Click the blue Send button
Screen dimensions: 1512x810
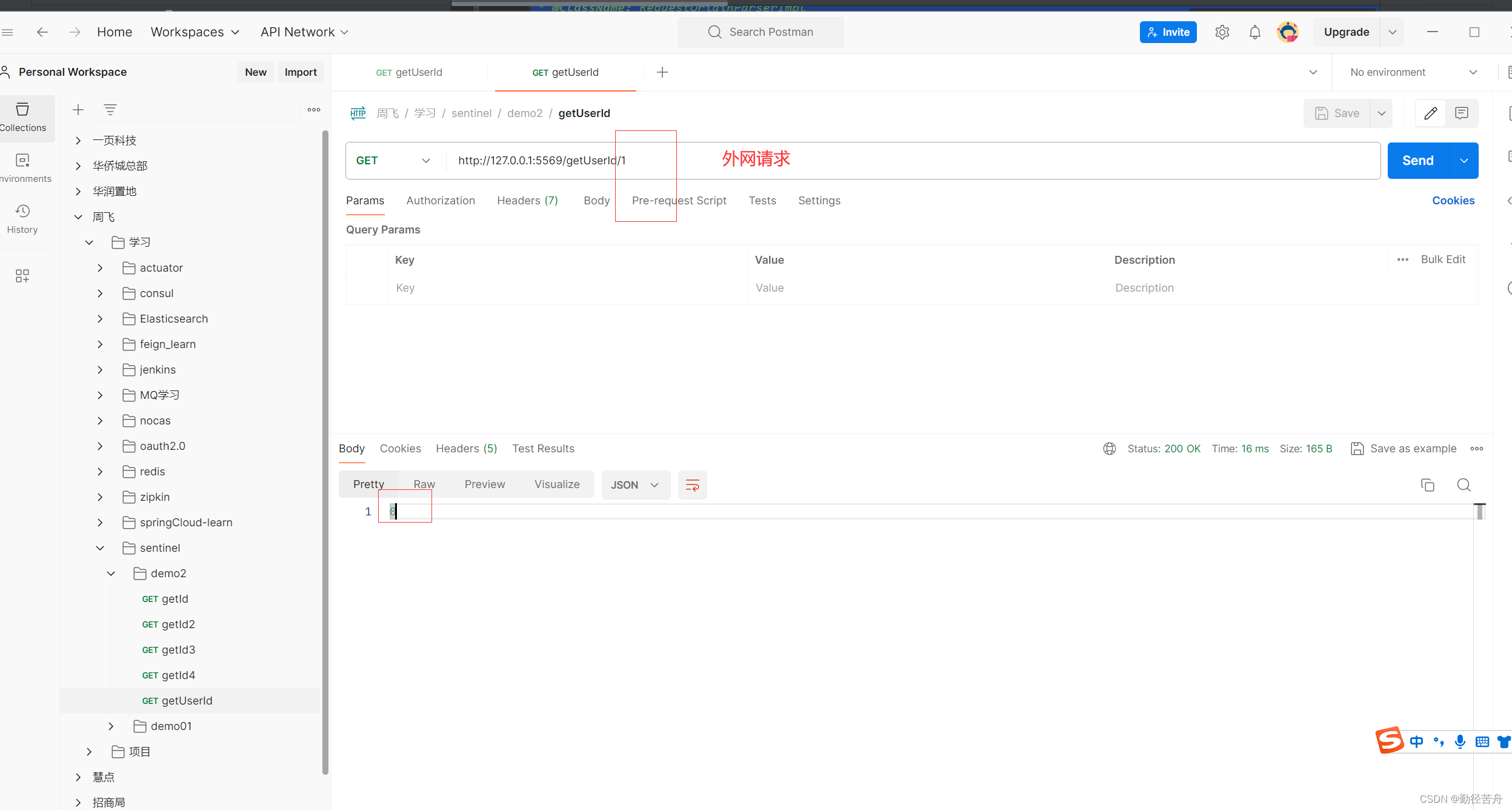pyautogui.click(x=1418, y=161)
